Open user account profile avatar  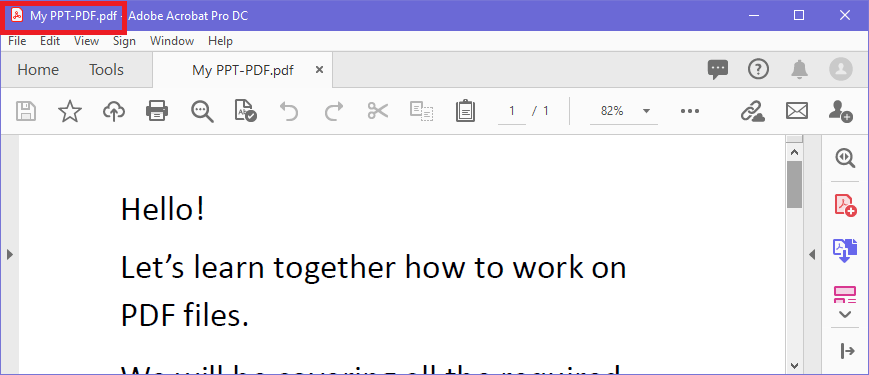tap(841, 69)
